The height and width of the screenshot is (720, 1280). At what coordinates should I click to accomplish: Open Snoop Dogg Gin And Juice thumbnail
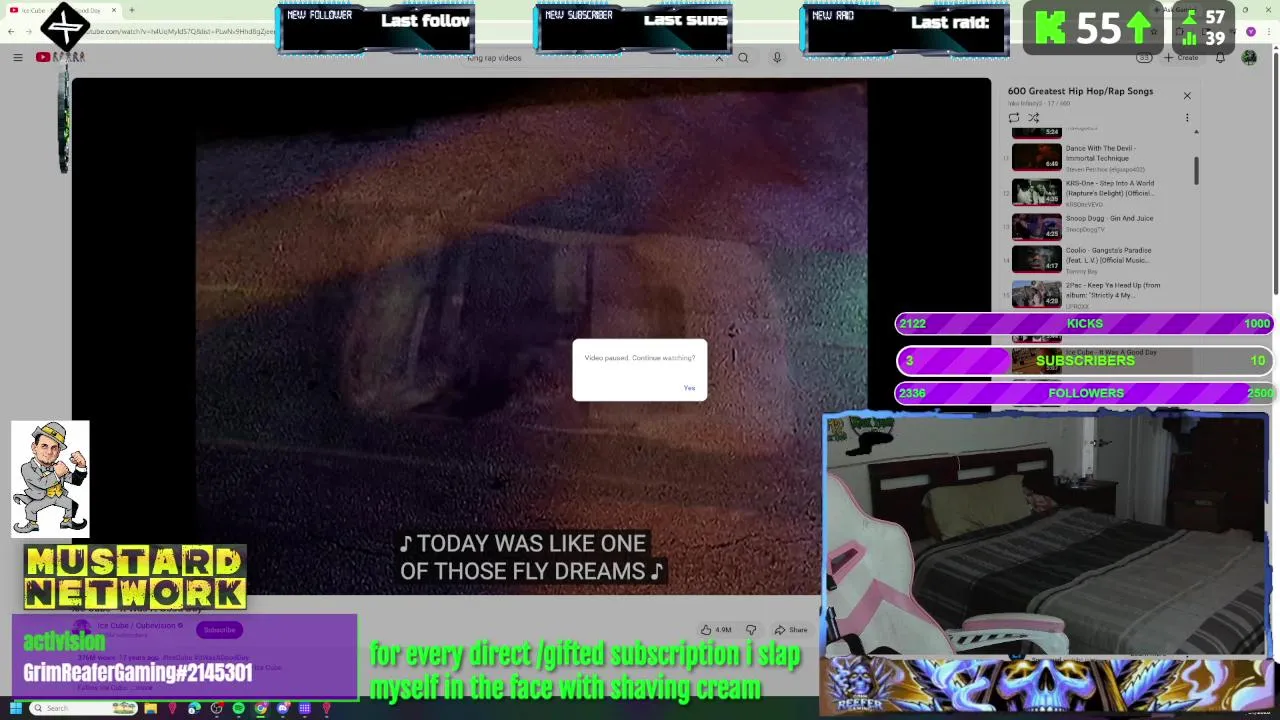pos(1036,227)
